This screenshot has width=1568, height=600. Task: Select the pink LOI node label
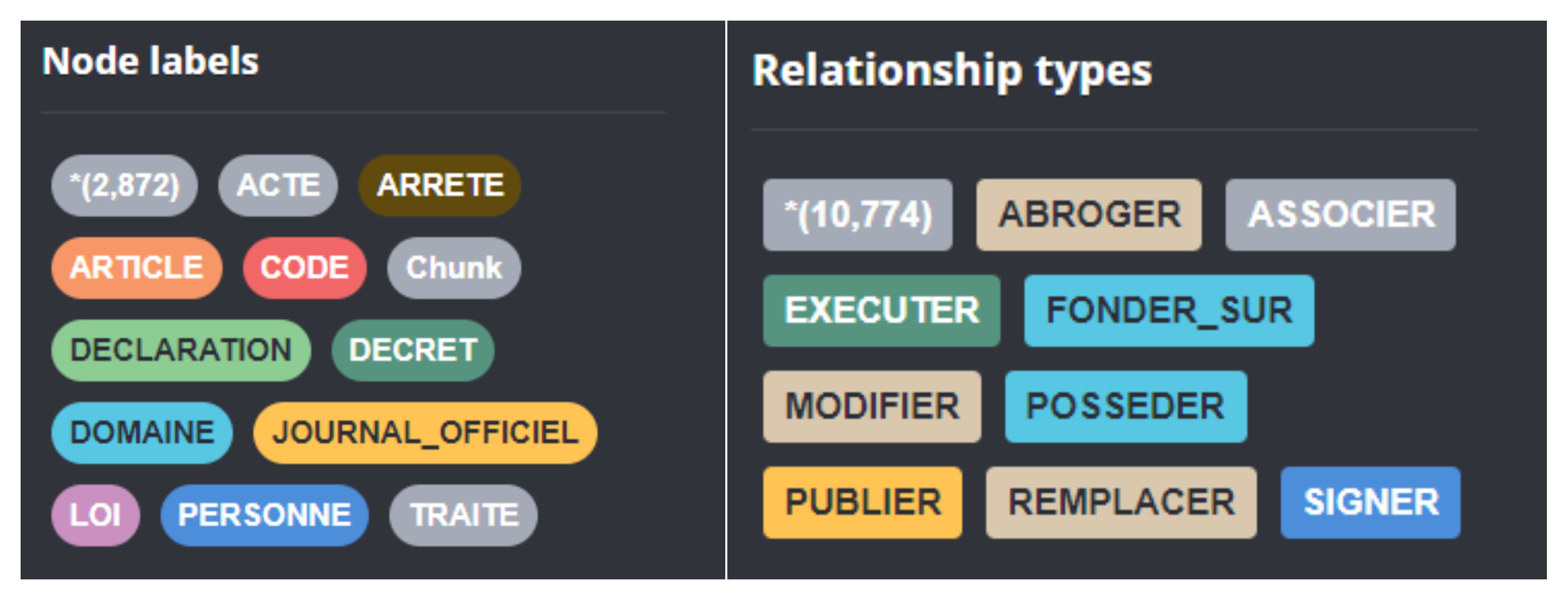coord(95,515)
